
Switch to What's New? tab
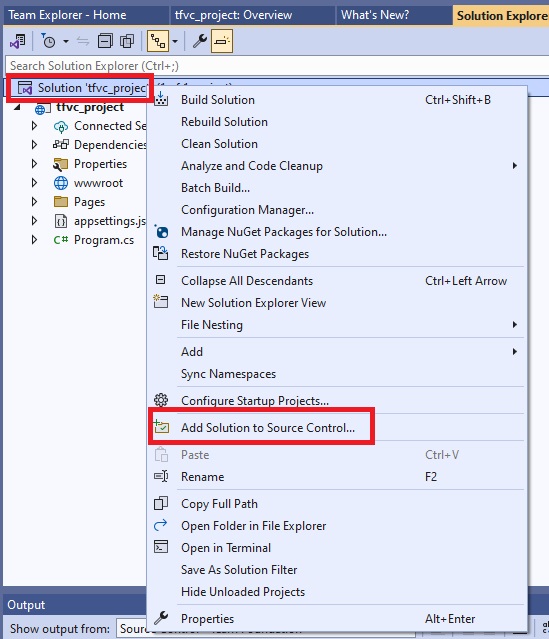(x=394, y=15)
